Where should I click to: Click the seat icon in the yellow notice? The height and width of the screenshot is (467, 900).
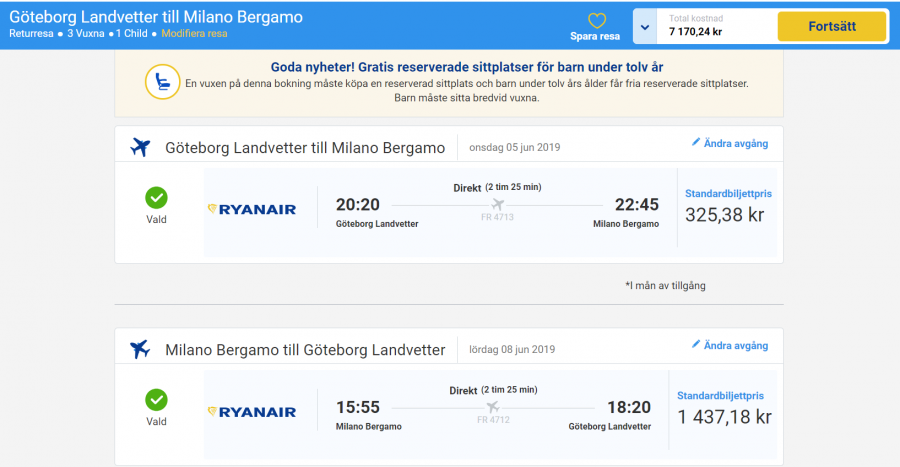click(x=162, y=81)
